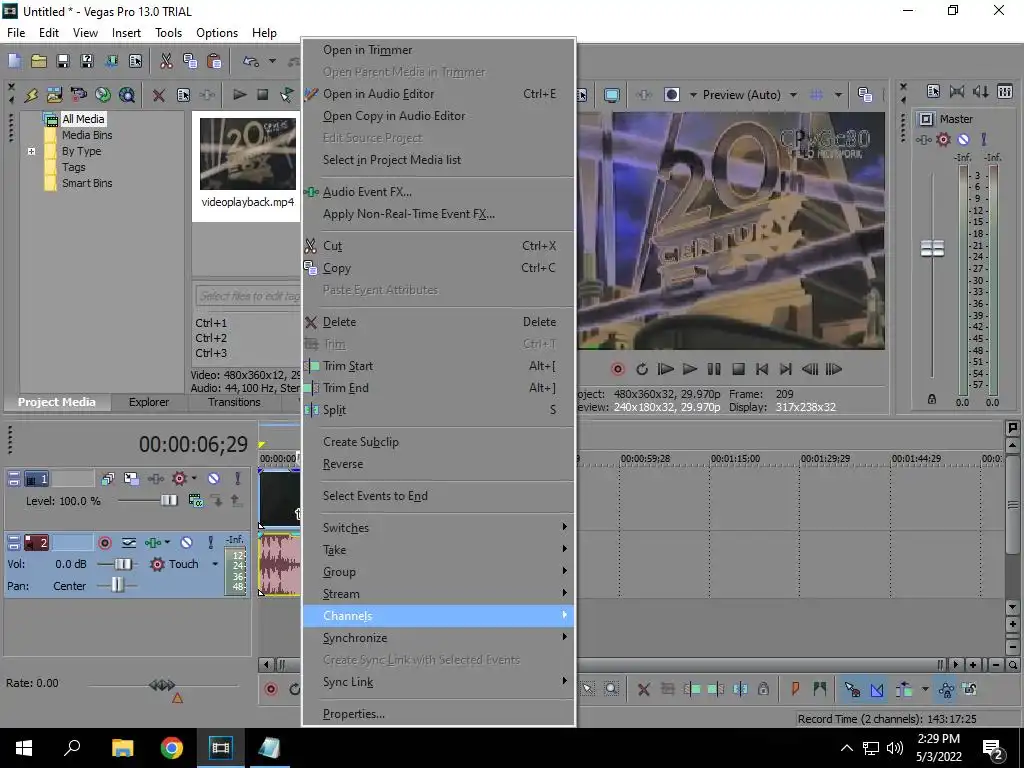Click the Zoom edit tool magnifier icon

pos(611,689)
